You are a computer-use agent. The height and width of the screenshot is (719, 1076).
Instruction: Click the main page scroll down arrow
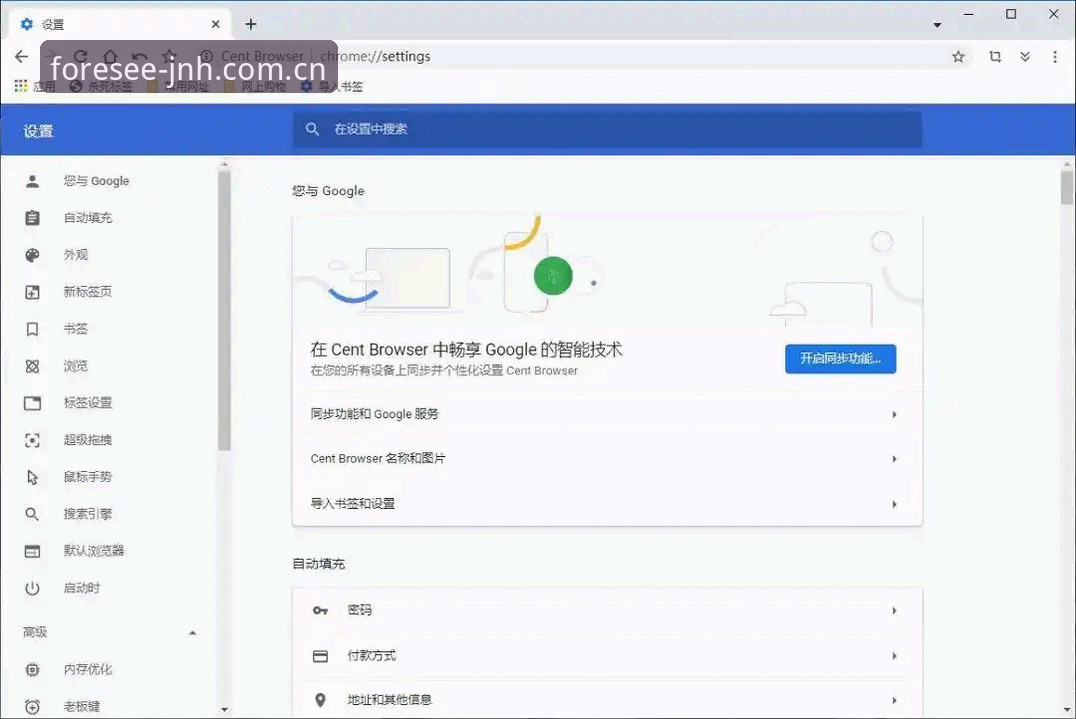[x=1066, y=711]
